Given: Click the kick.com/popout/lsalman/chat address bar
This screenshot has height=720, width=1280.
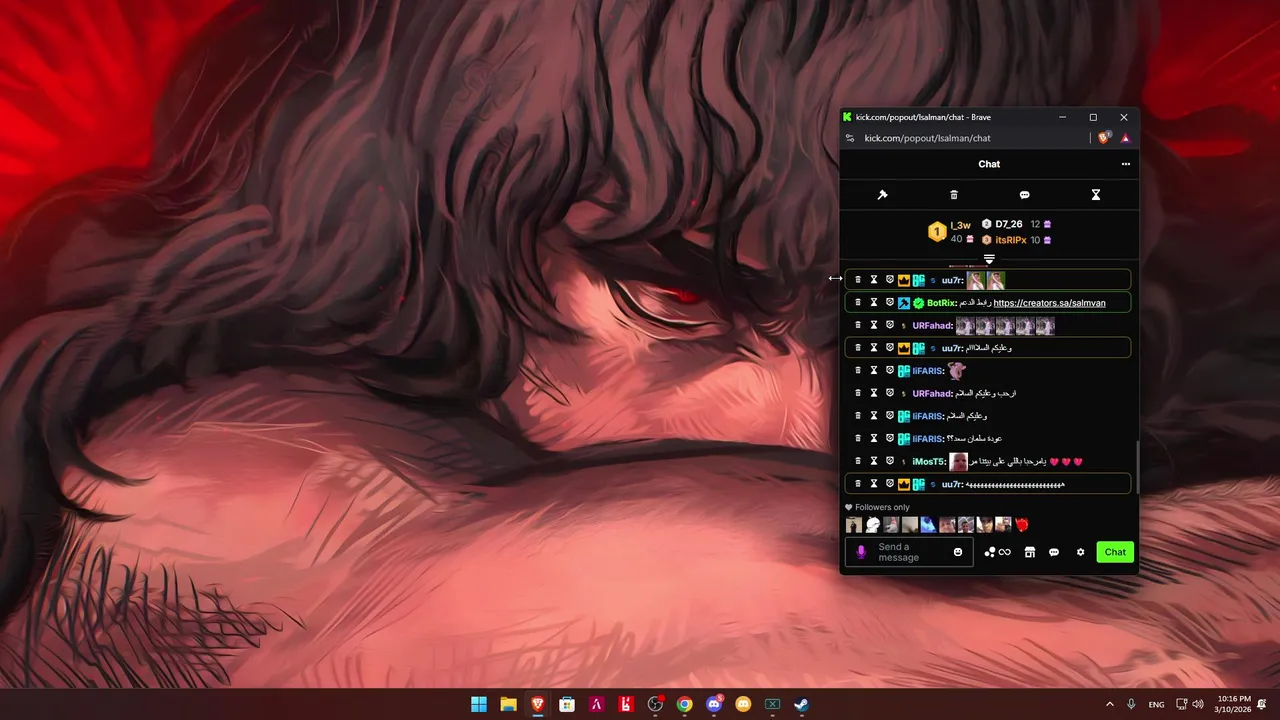Looking at the screenshot, I should coord(927,138).
